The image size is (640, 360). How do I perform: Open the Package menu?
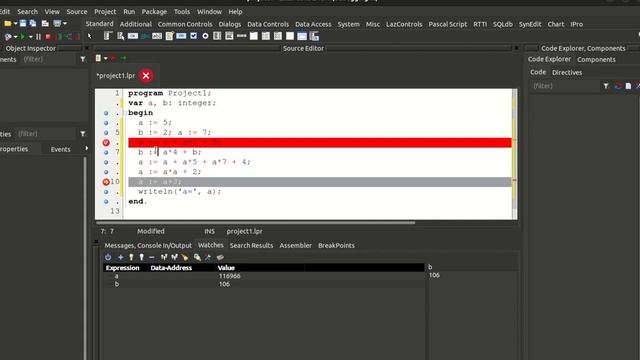[154, 12]
